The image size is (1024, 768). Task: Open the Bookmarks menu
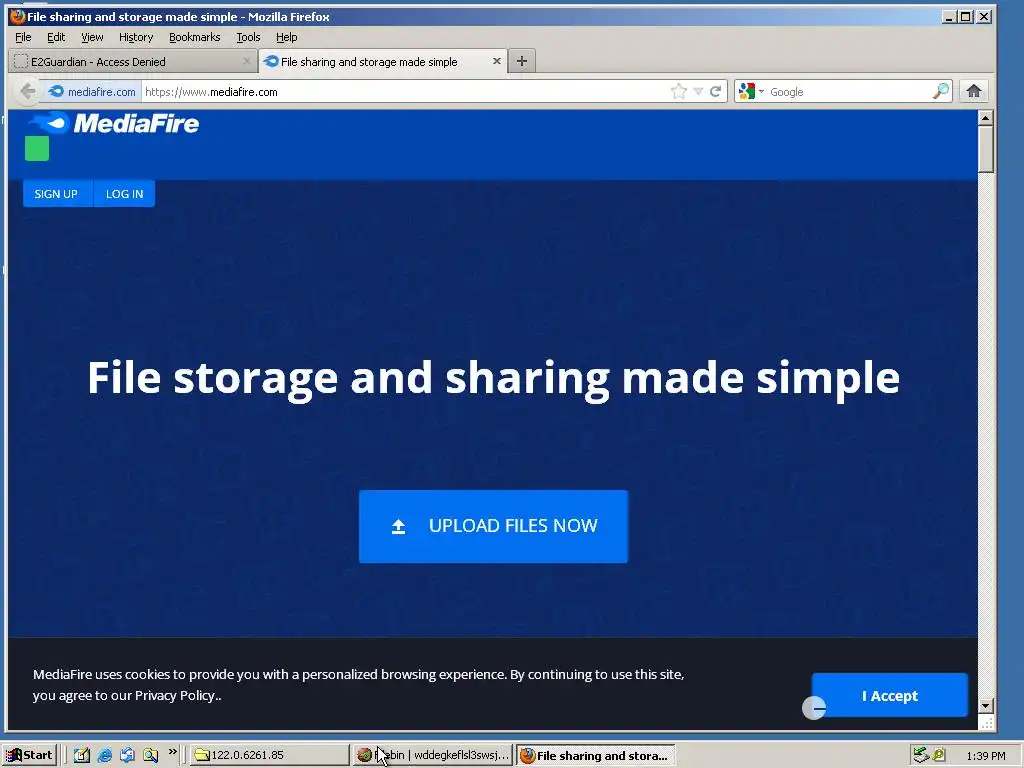(195, 37)
